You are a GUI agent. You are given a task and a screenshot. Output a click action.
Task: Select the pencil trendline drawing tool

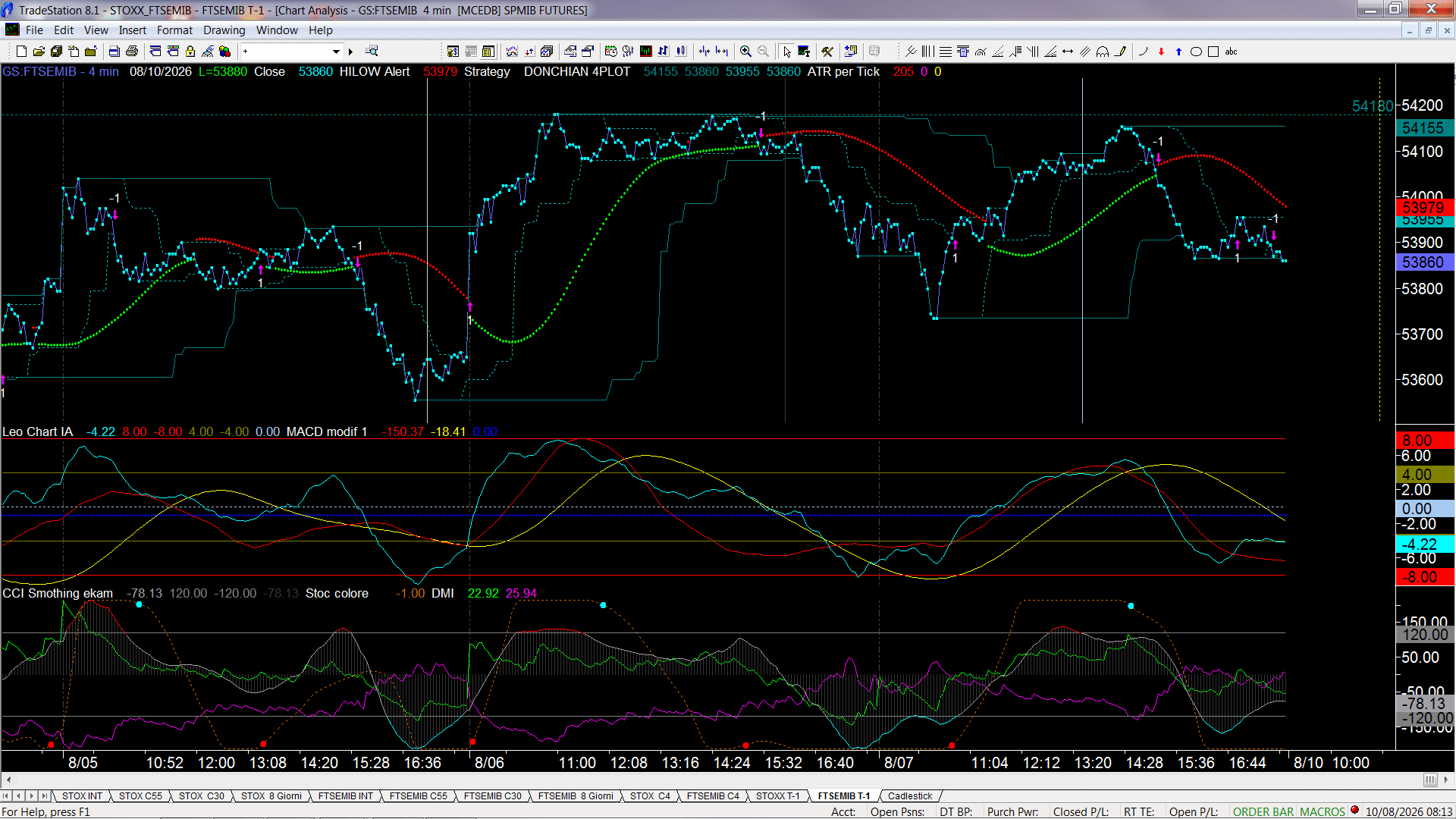pos(1120,52)
